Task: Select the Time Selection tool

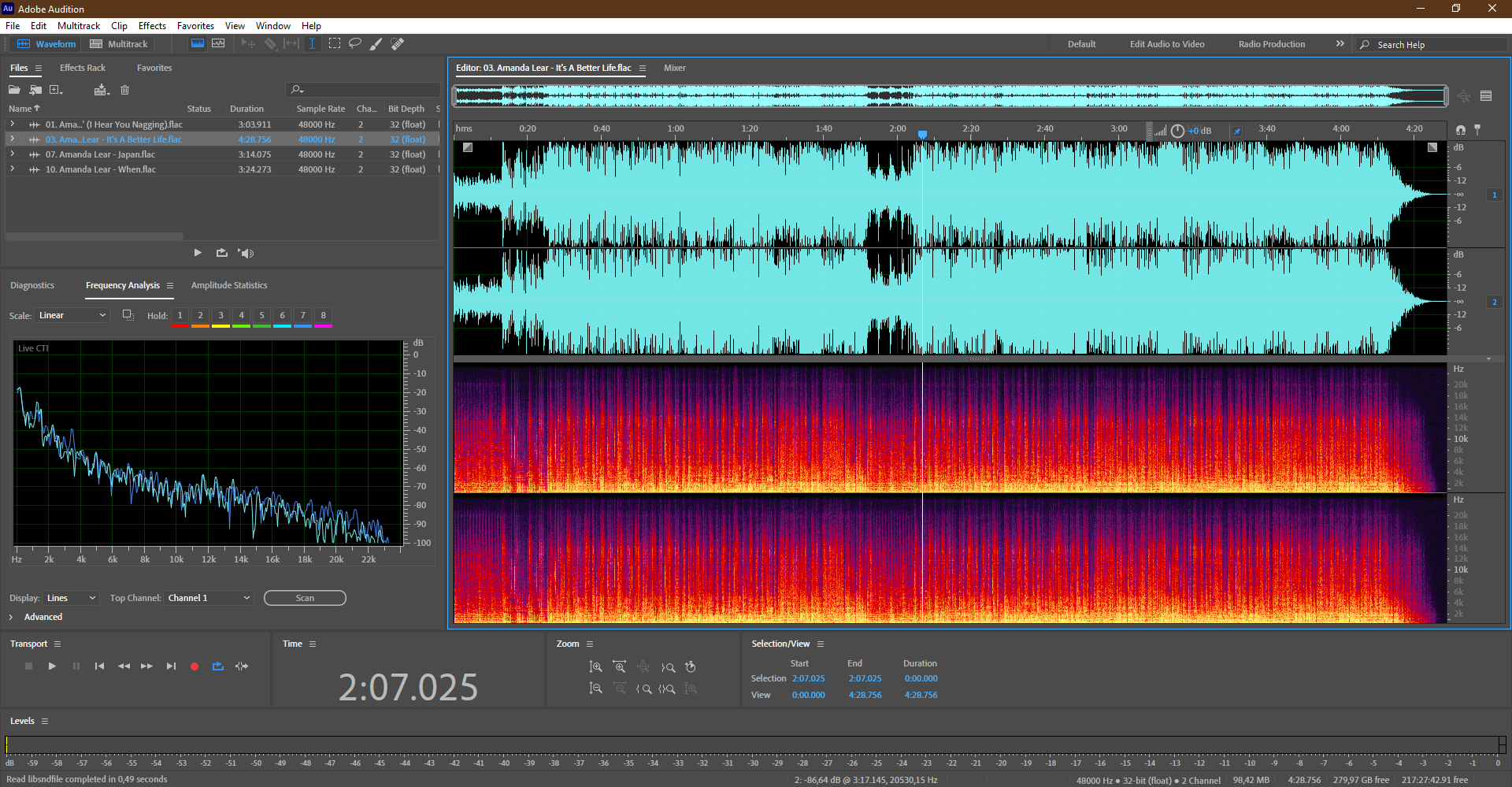Action: point(312,44)
